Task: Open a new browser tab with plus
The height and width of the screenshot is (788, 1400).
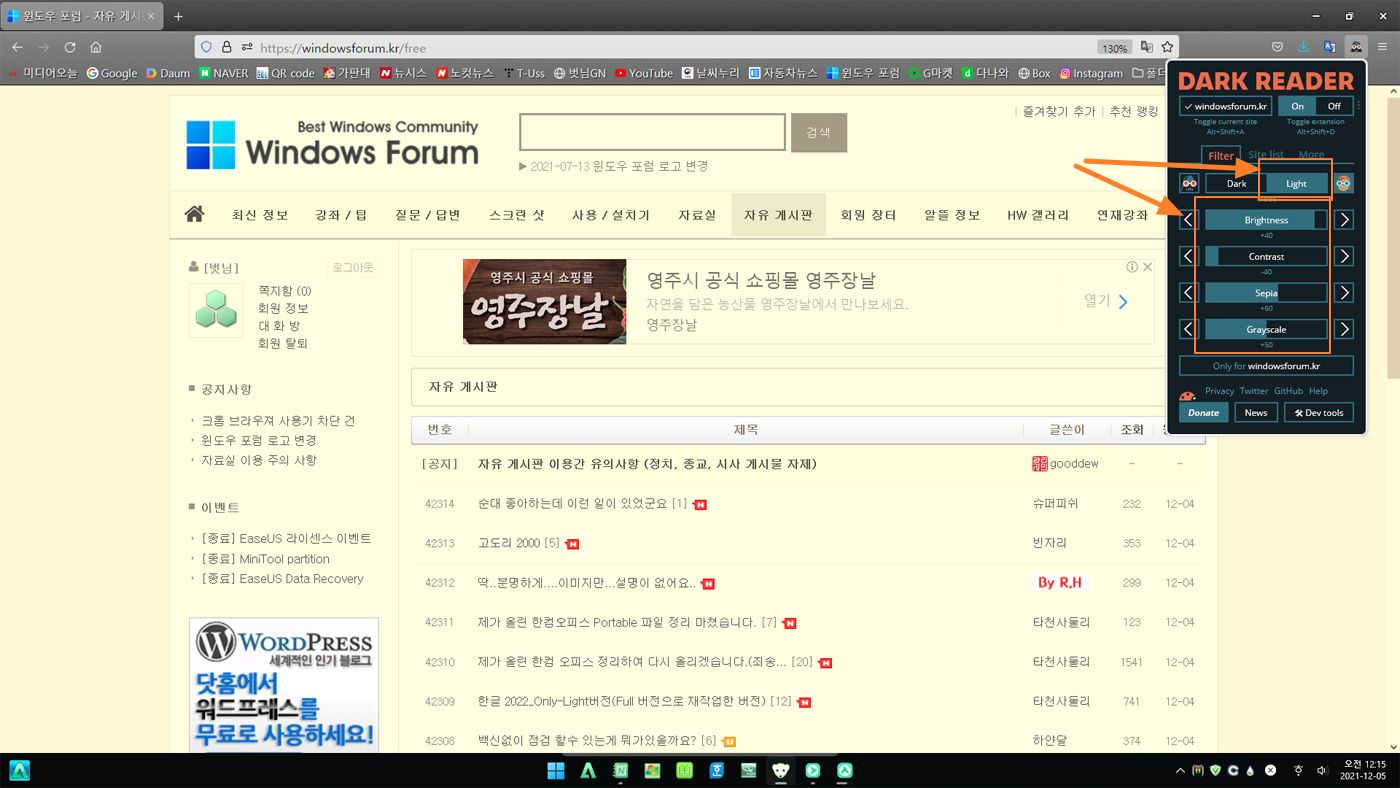Action: (178, 16)
